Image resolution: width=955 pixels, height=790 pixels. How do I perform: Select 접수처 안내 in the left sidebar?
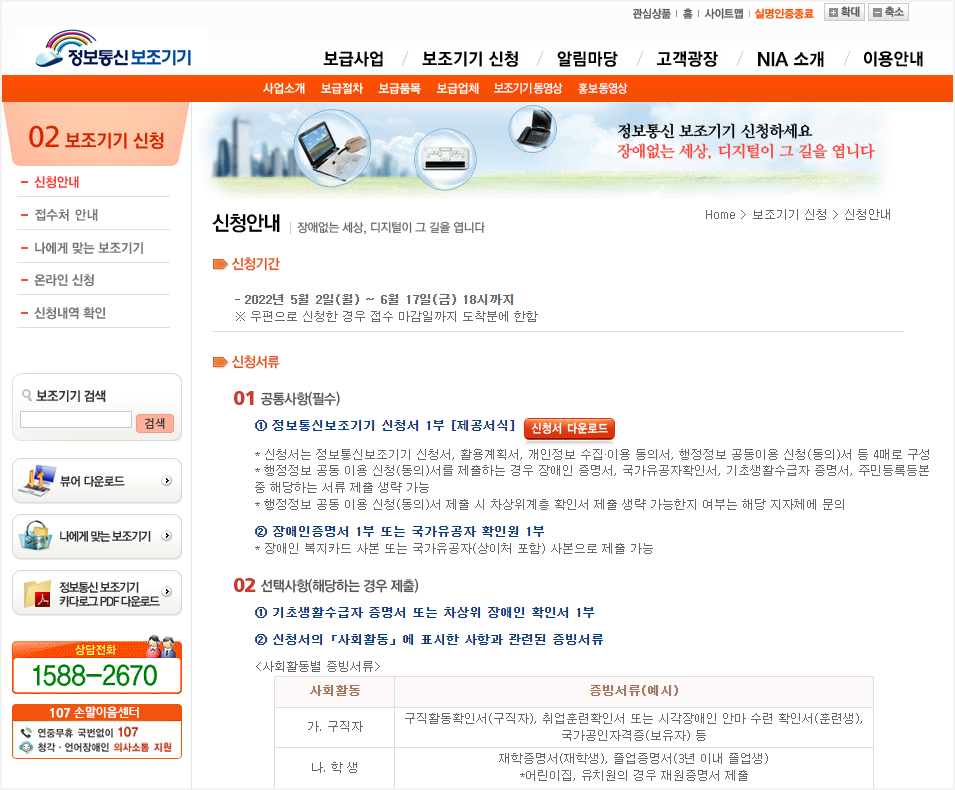pos(66,215)
